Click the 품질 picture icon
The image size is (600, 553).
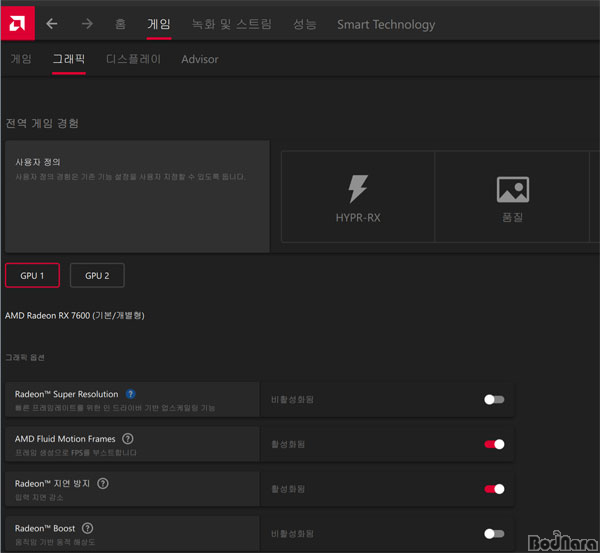tap(513, 189)
